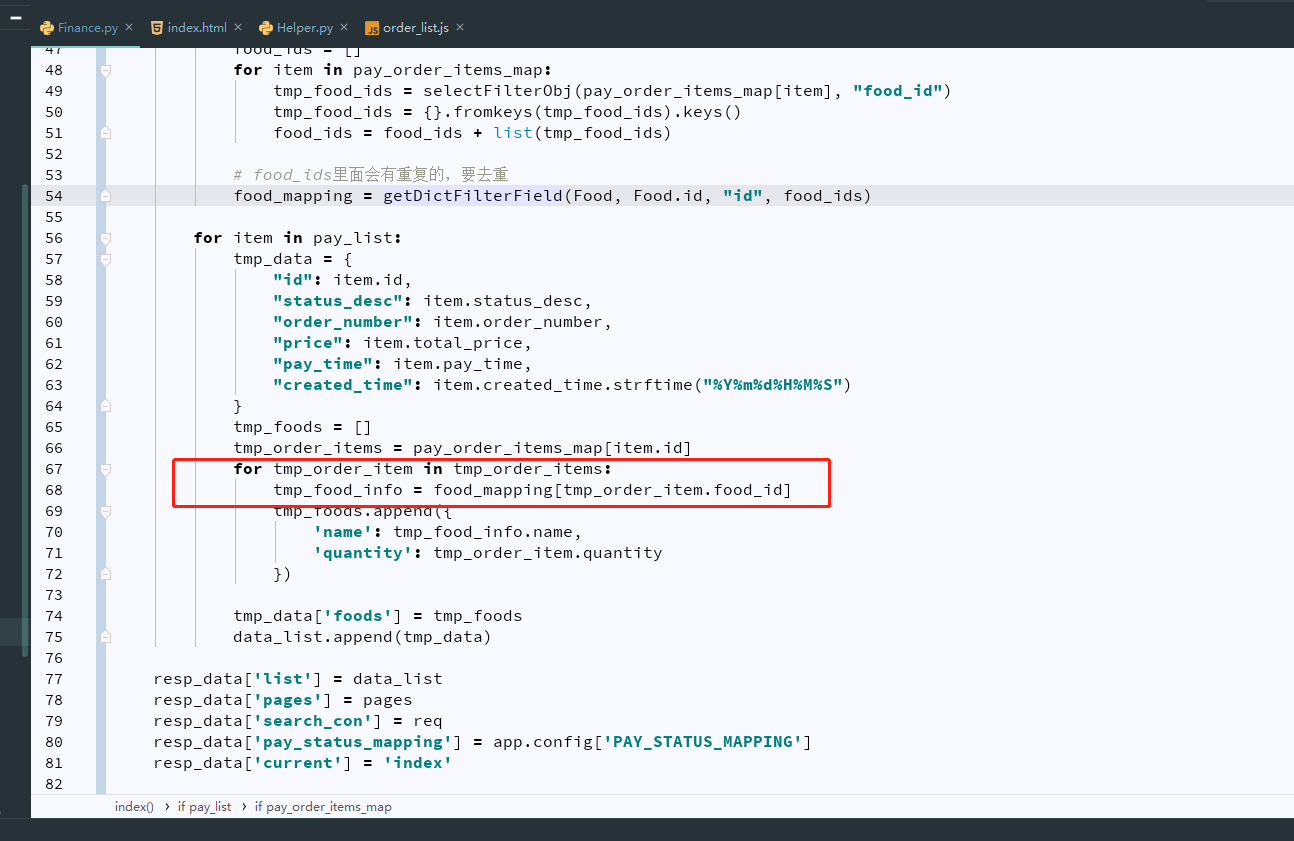Click the fold end marker at line 54
This screenshot has width=1294, height=841.
point(105,196)
